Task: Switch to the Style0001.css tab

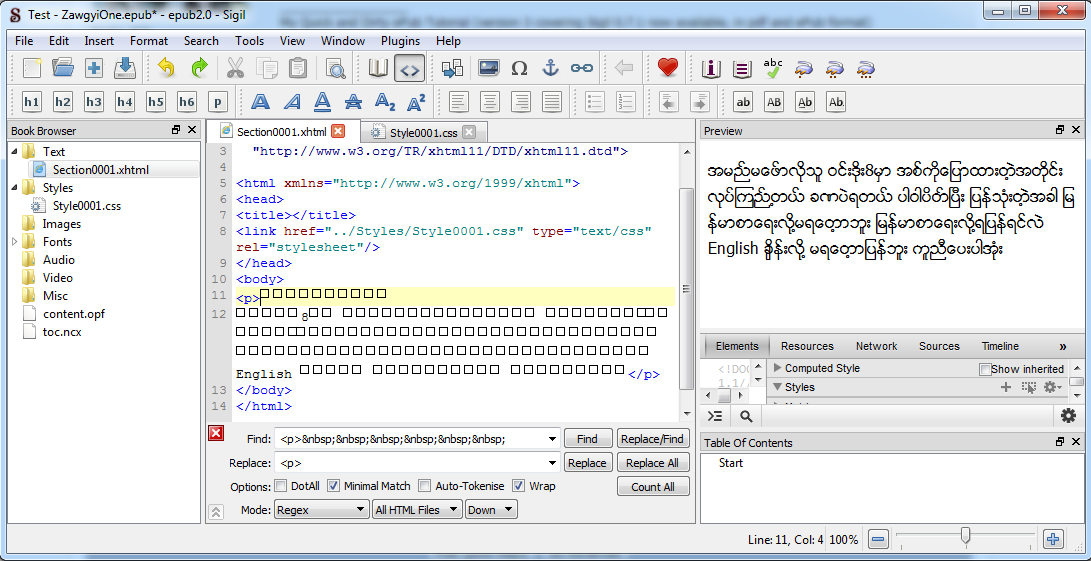Action: [422, 132]
